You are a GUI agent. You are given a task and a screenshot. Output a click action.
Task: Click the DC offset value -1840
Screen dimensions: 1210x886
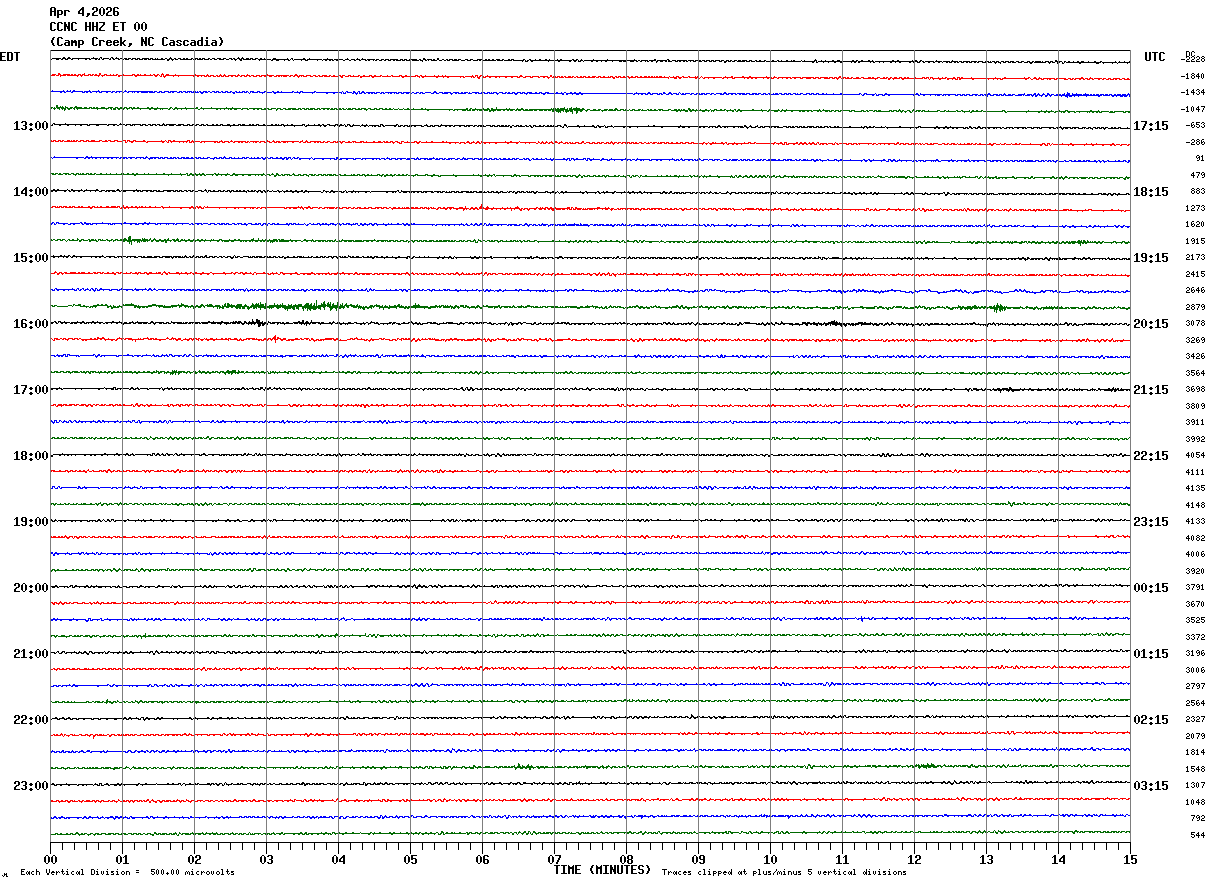[1193, 76]
